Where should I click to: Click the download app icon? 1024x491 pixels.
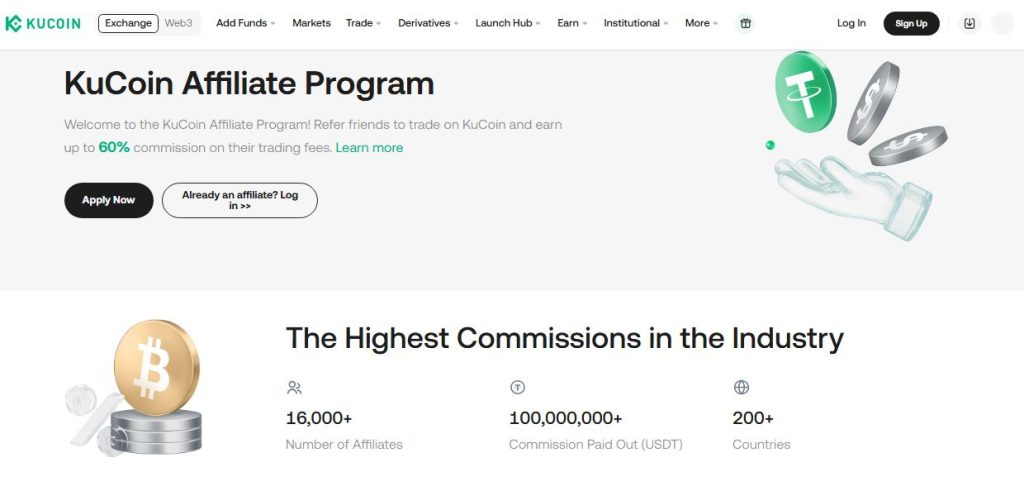click(969, 23)
